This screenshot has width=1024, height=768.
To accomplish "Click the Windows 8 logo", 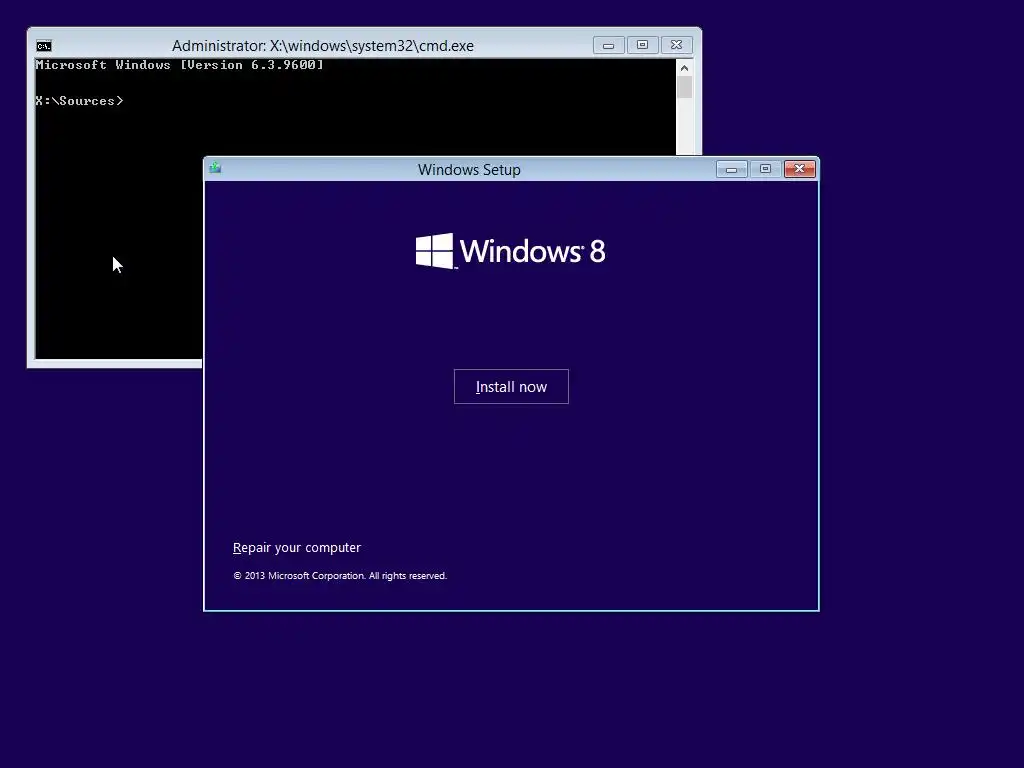I will [x=511, y=251].
